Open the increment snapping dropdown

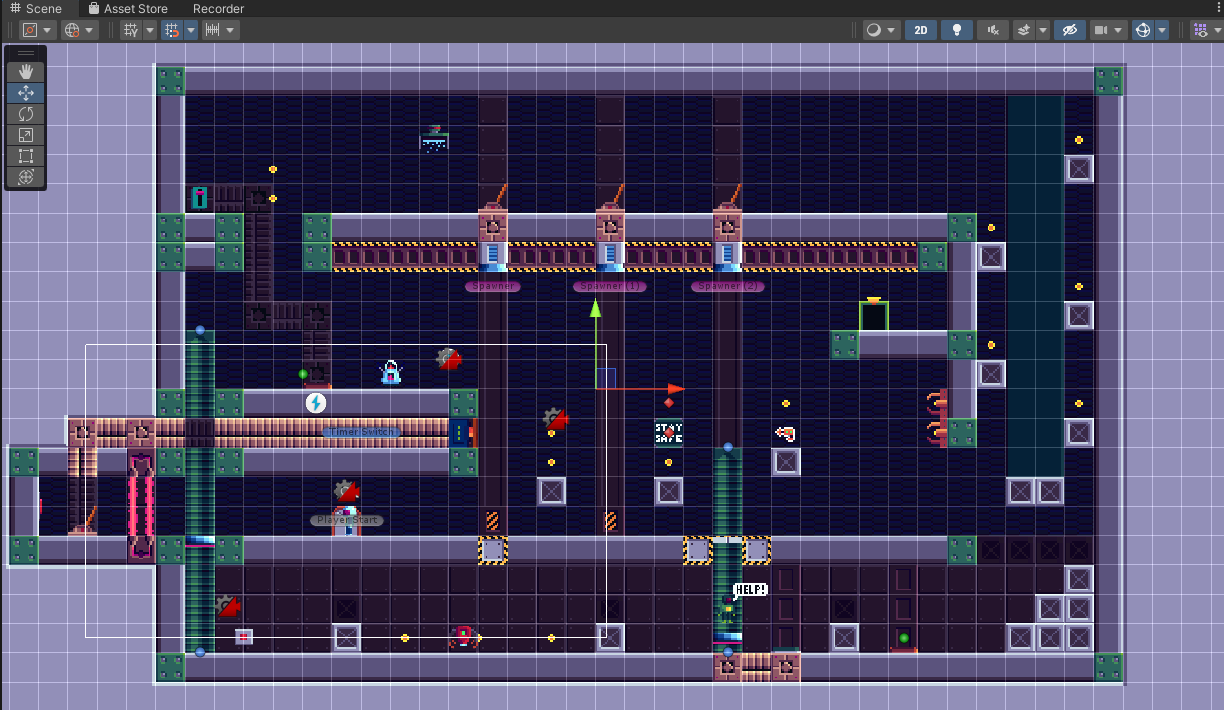[232, 30]
